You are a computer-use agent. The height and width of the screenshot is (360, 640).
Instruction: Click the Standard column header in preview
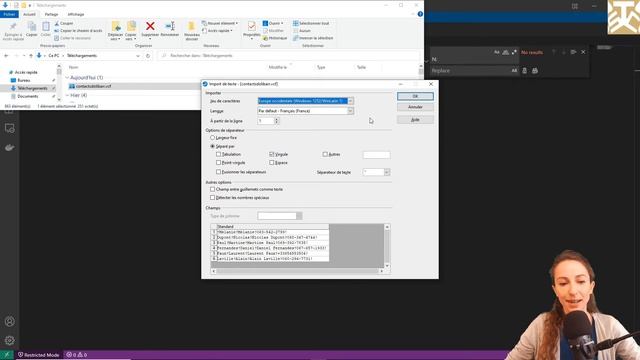[272, 227]
